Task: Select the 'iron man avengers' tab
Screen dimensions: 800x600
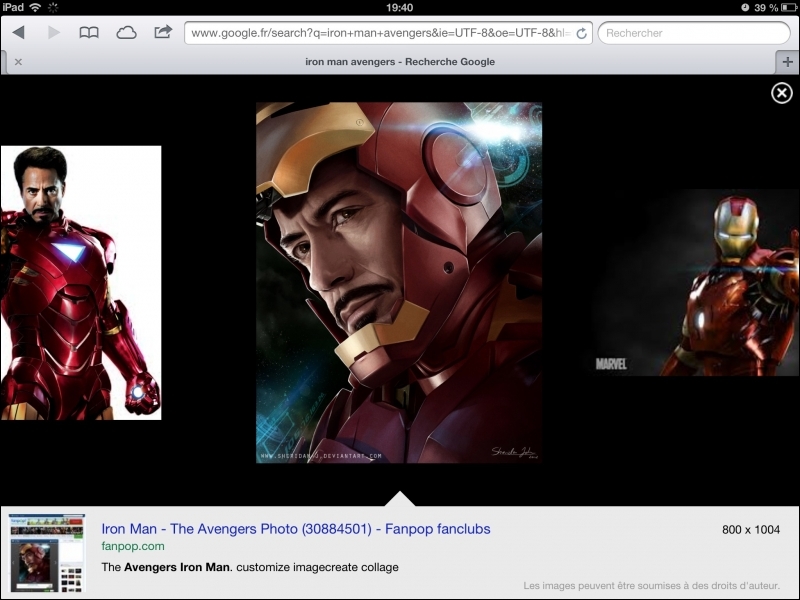Action: tap(400, 62)
